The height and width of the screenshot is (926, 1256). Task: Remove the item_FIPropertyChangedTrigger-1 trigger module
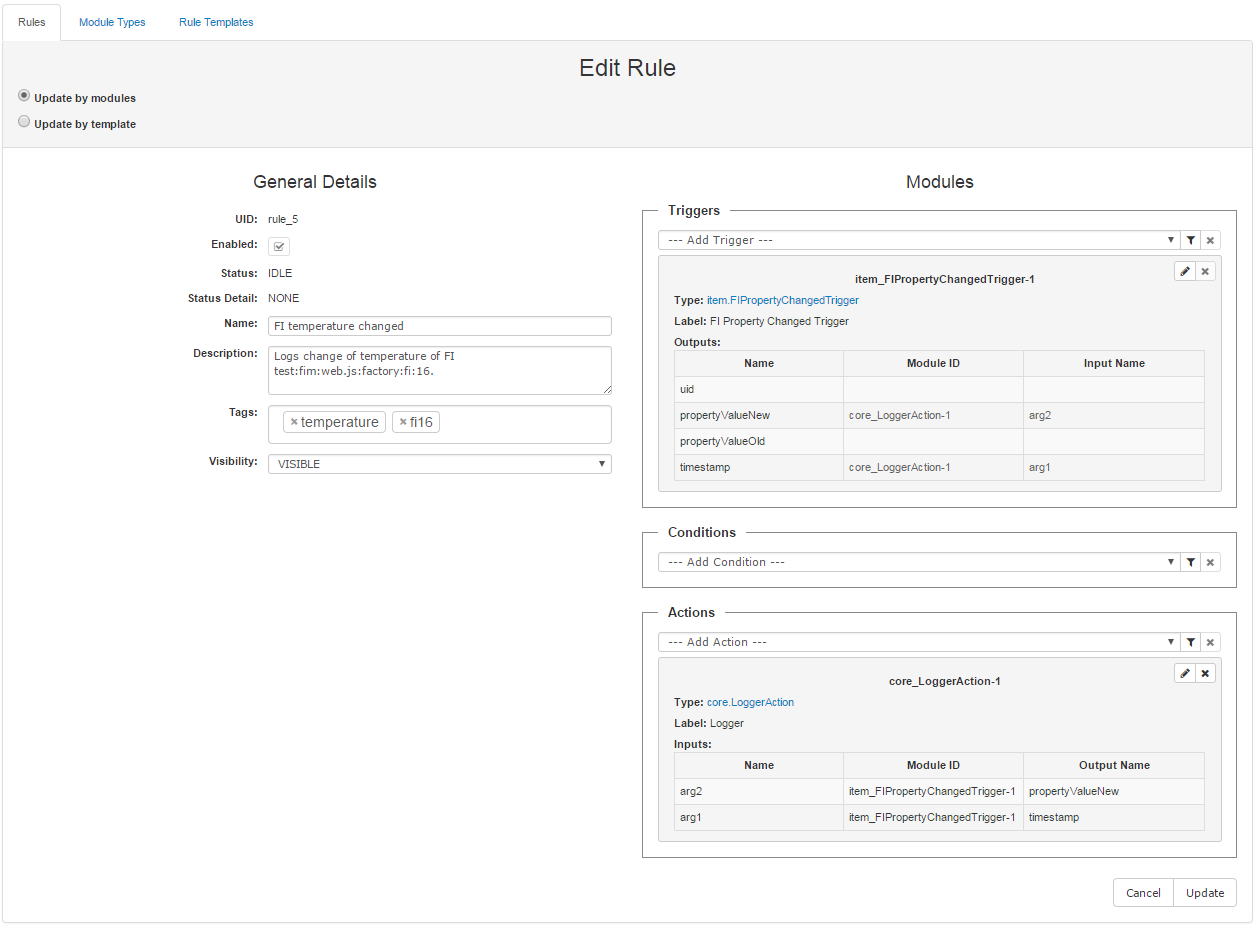(x=1205, y=271)
